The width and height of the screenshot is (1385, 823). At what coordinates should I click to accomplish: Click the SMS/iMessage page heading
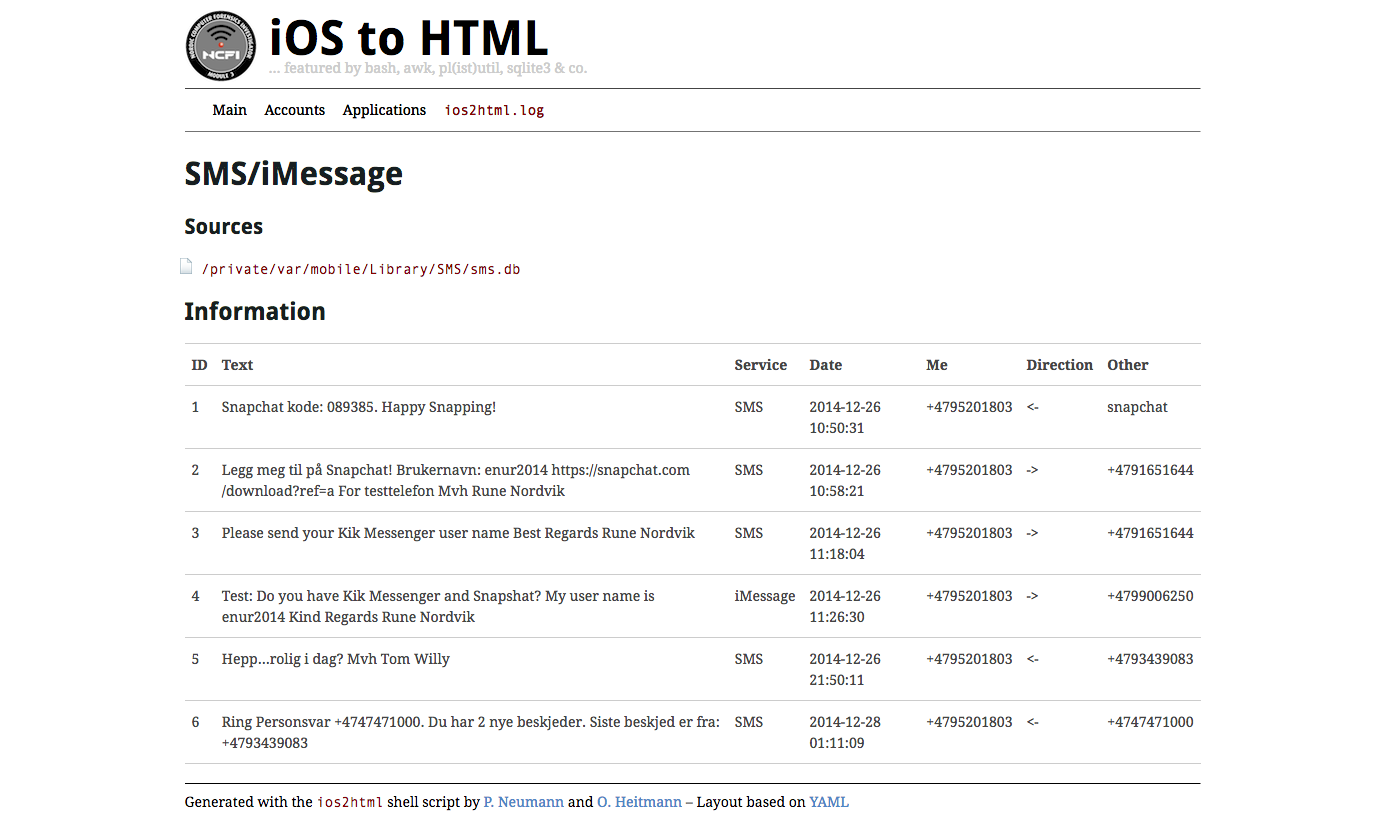point(294,175)
